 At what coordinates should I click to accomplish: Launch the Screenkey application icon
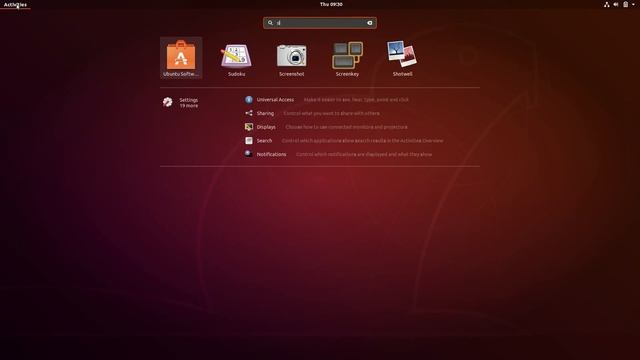[347, 58]
